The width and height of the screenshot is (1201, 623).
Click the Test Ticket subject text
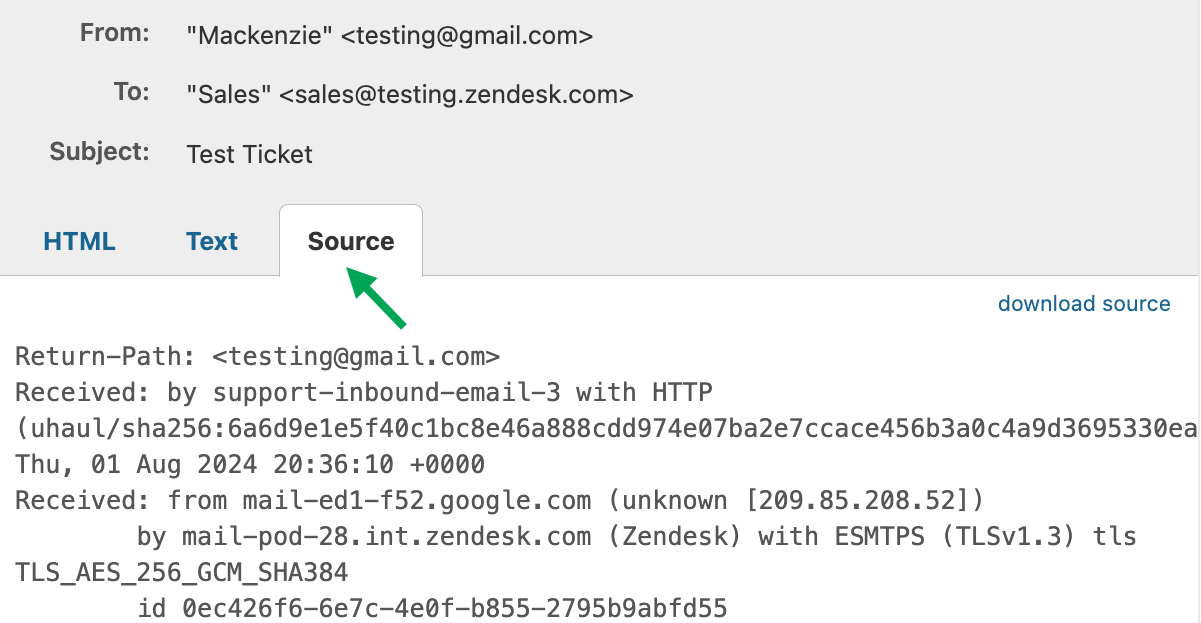coord(250,154)
